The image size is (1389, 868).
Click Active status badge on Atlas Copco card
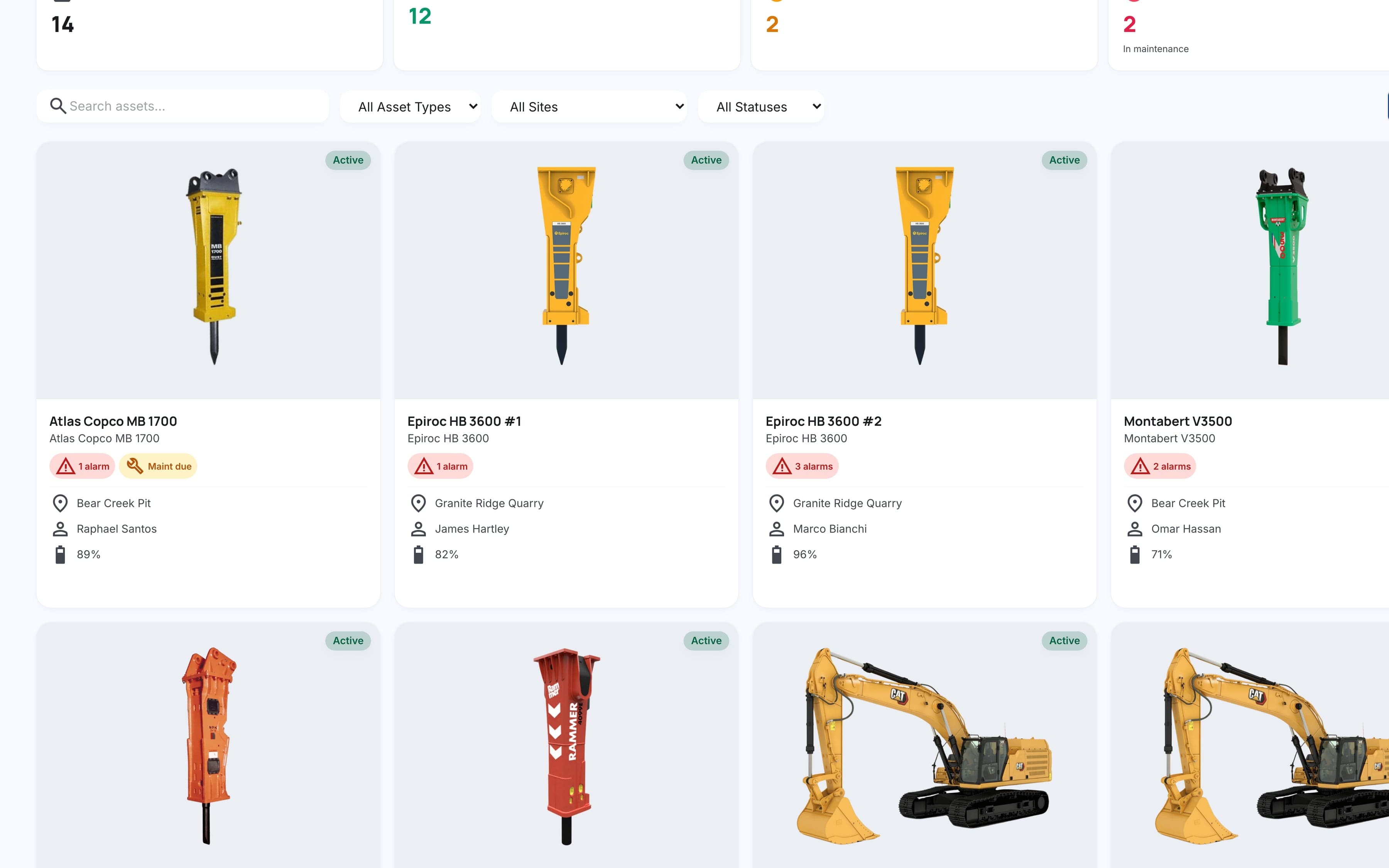348,160
